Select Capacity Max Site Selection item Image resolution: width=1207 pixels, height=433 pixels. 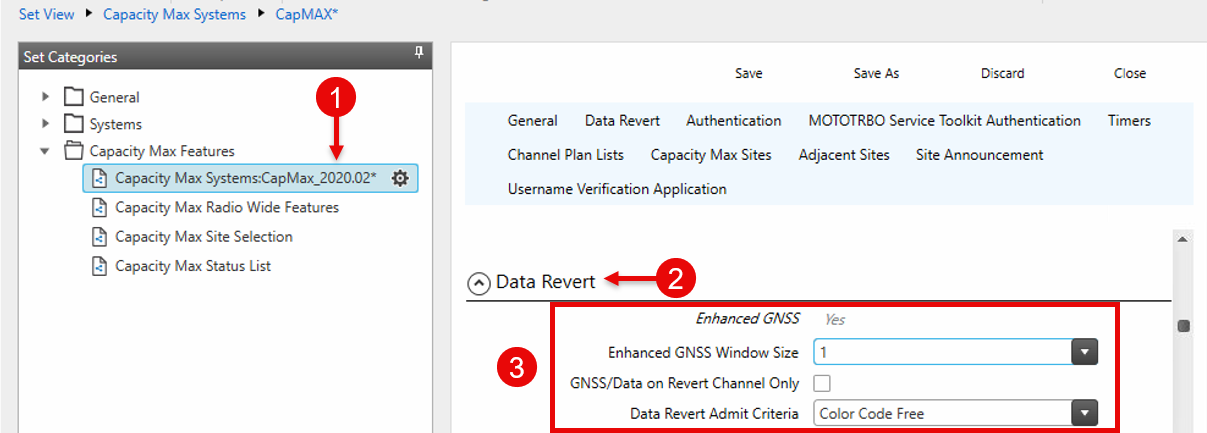click(204, 237)
